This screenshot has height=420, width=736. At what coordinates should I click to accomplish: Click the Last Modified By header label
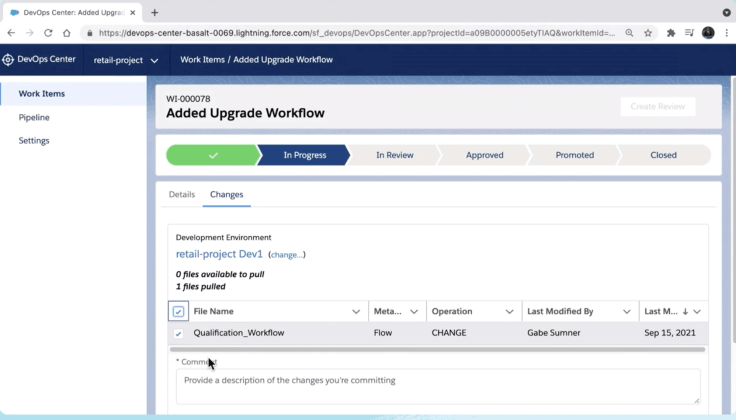[560, 311]
